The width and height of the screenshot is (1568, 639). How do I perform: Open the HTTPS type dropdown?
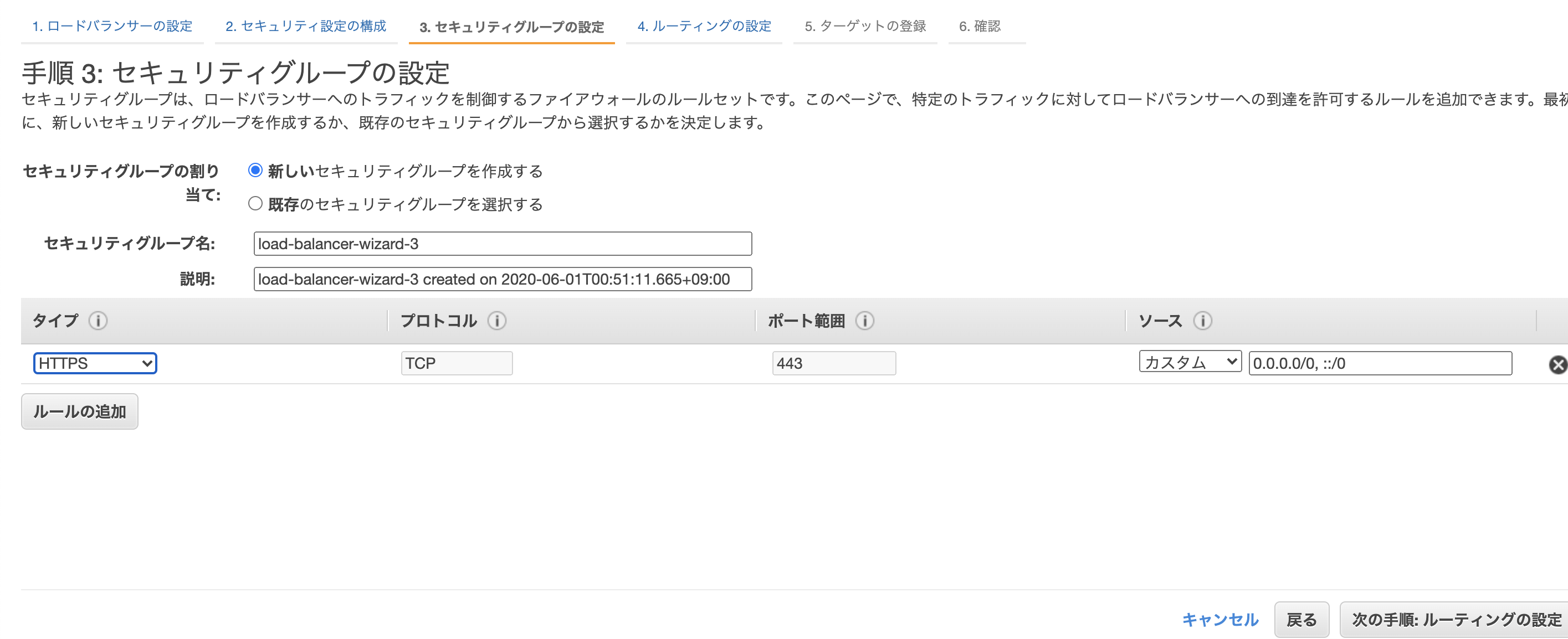95,363
